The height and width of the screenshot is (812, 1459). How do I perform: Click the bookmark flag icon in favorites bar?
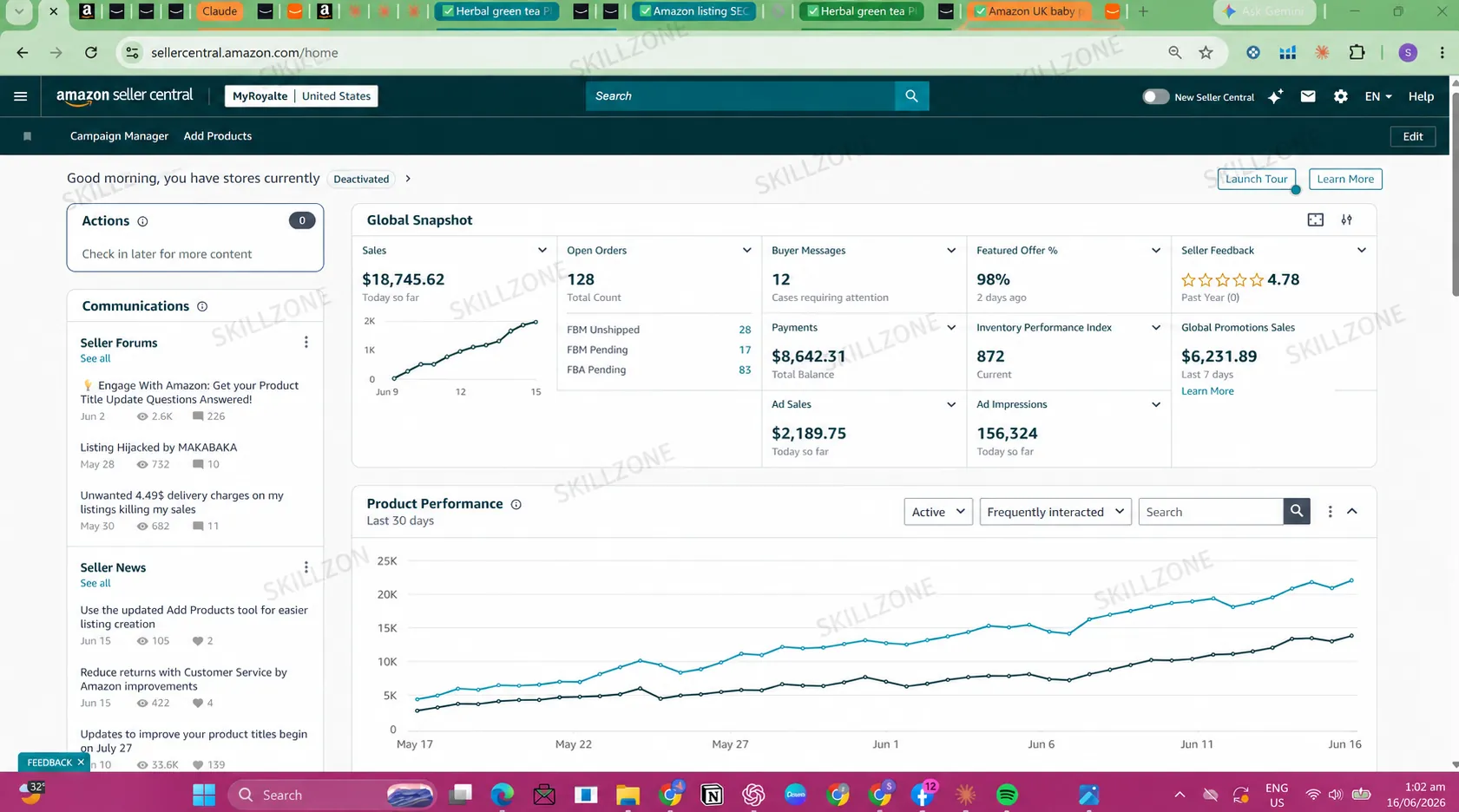(27, 136)
